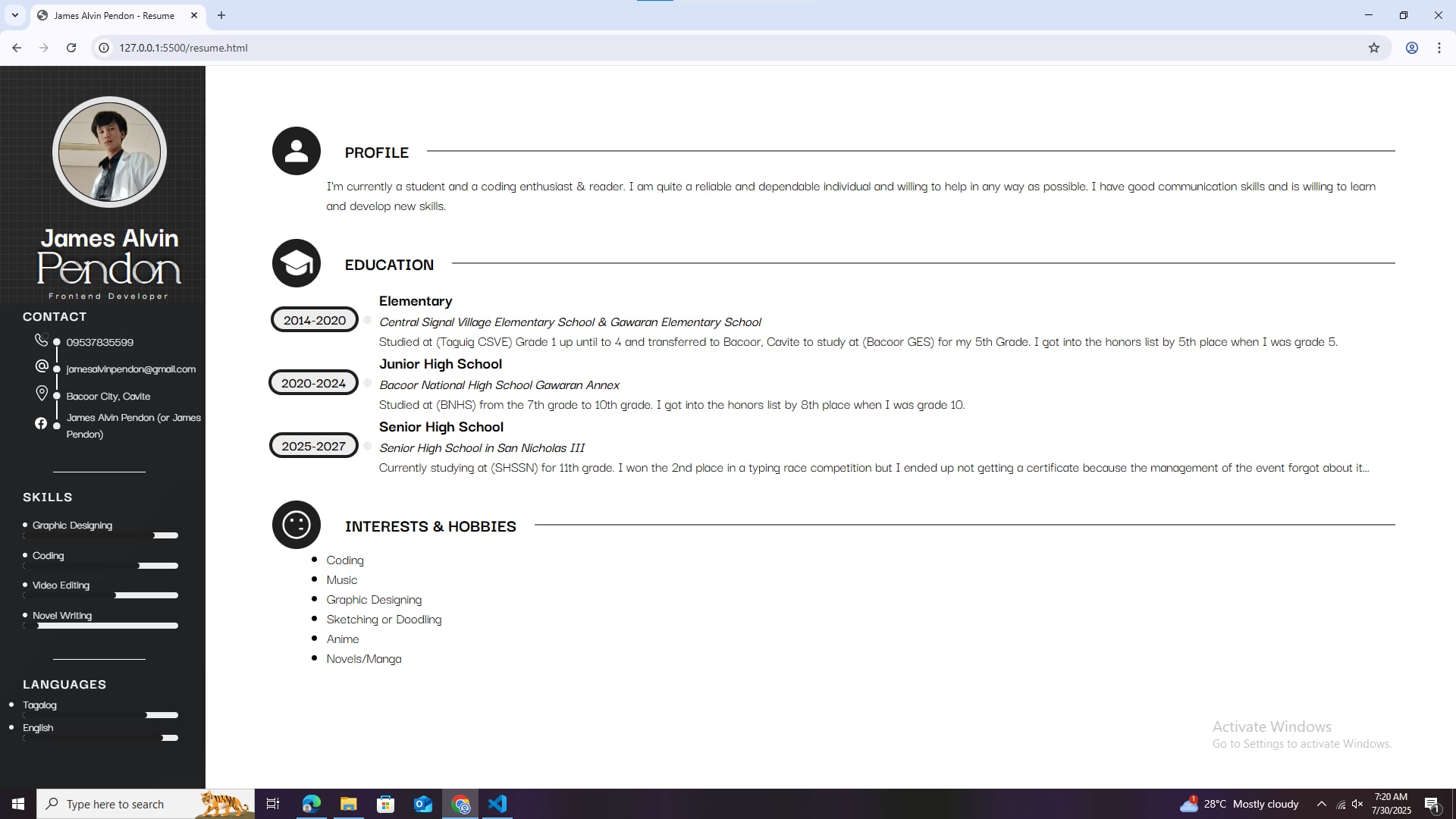Open the Facebook icon in the contact section
The height and width of the screenshot is (819, 1456).
(41, 423)
